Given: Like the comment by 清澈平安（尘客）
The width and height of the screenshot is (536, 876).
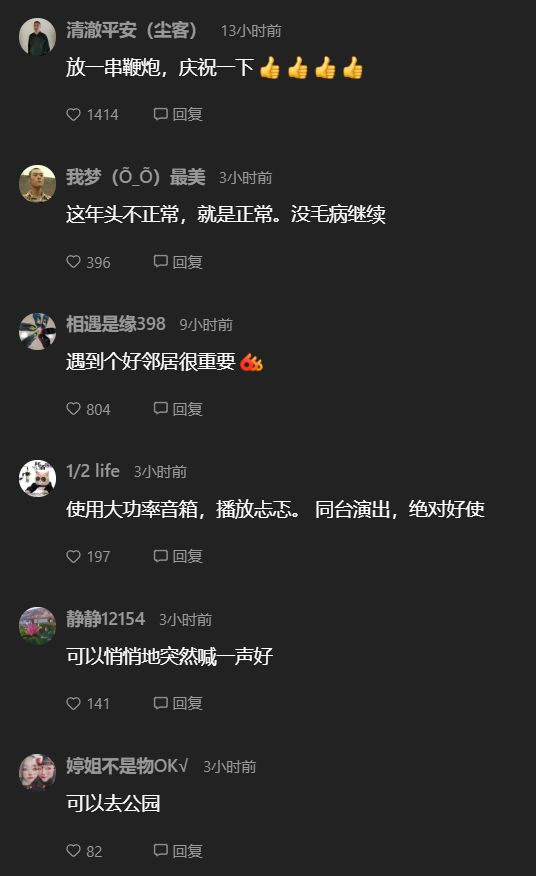Looking at the screenshot, I should (73, 115).
